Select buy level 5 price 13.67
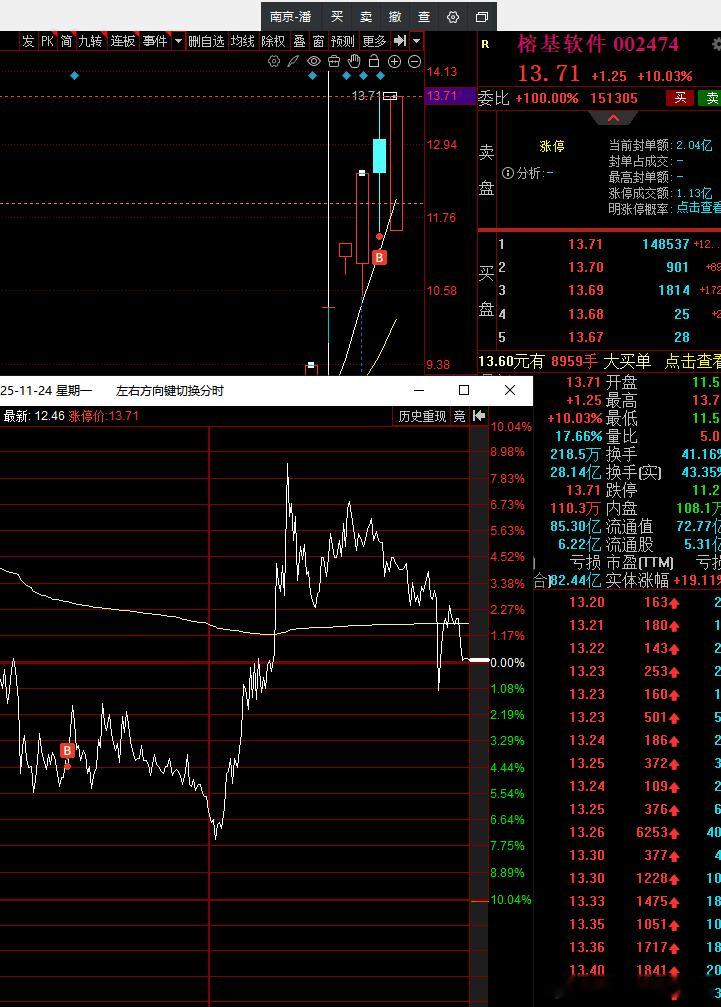721x1007 pixels. 586,337
